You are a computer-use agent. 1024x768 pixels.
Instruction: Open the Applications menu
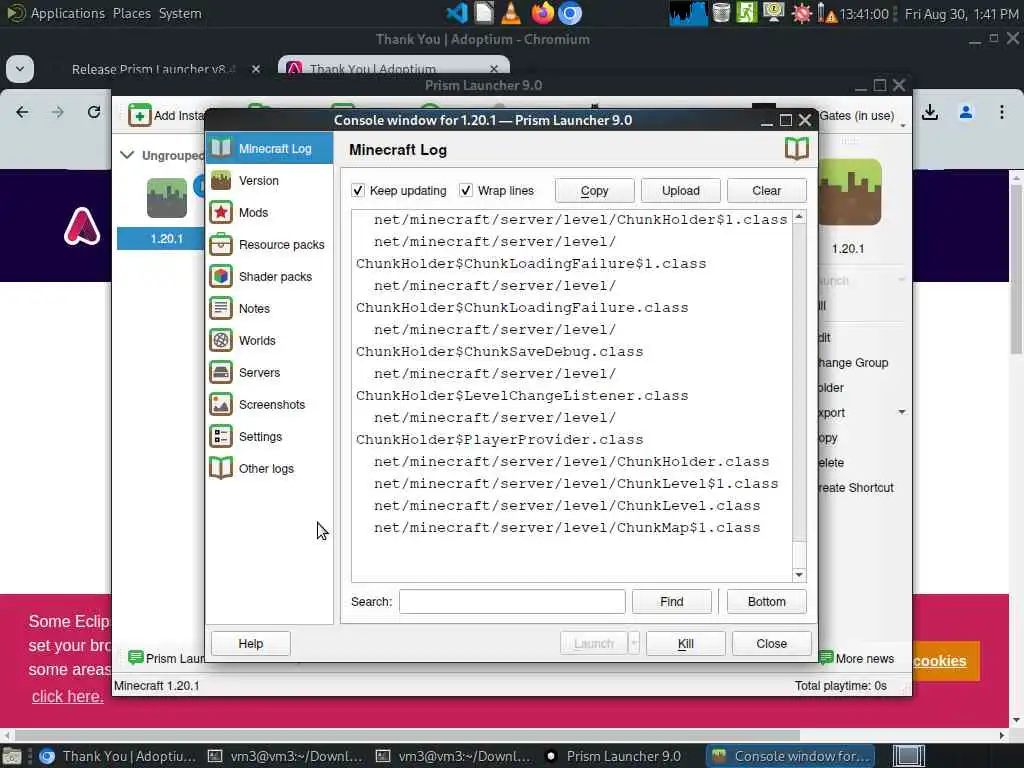67,13
